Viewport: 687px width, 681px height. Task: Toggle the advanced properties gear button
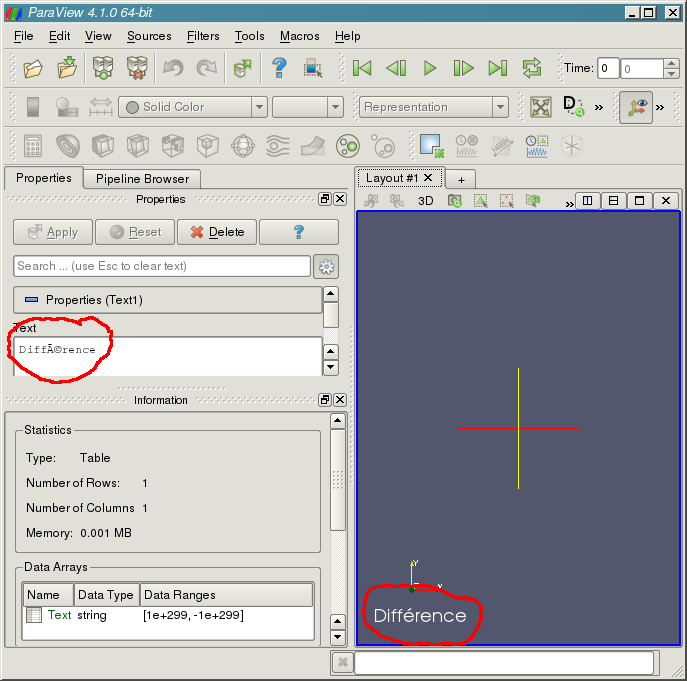[x=326, y=266]
